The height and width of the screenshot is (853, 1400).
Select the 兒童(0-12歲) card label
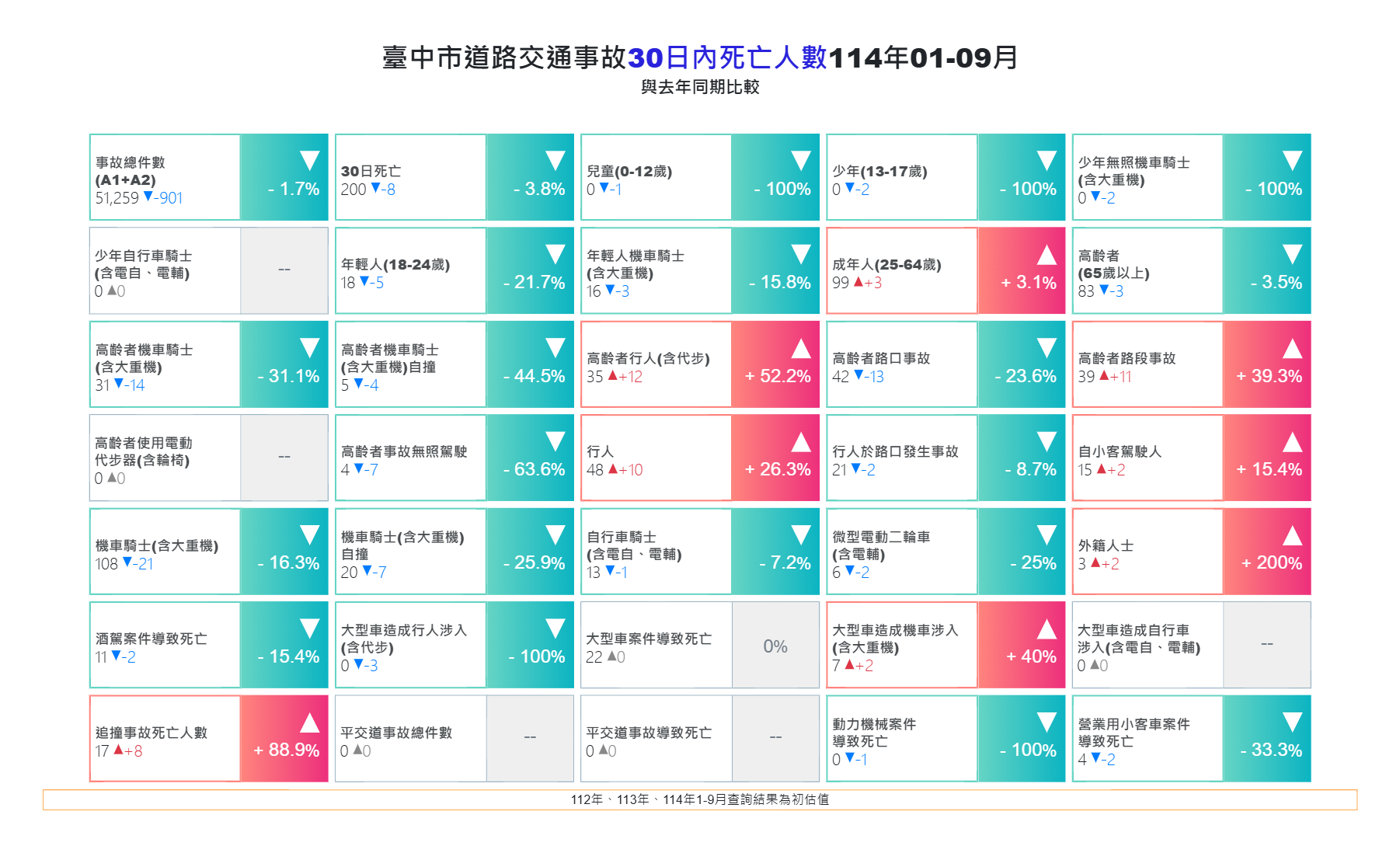click(629, 171)
